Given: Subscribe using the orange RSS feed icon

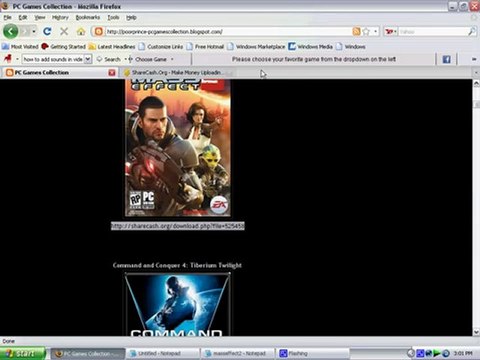Looking at the screenshot, I should tap(356, 32).
